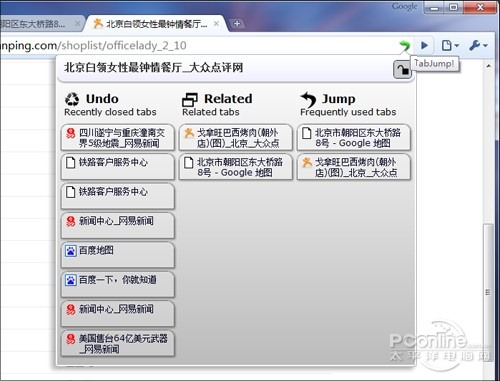
Task: Click the 163 icon on earthquake news item
Action: [70, 133]
